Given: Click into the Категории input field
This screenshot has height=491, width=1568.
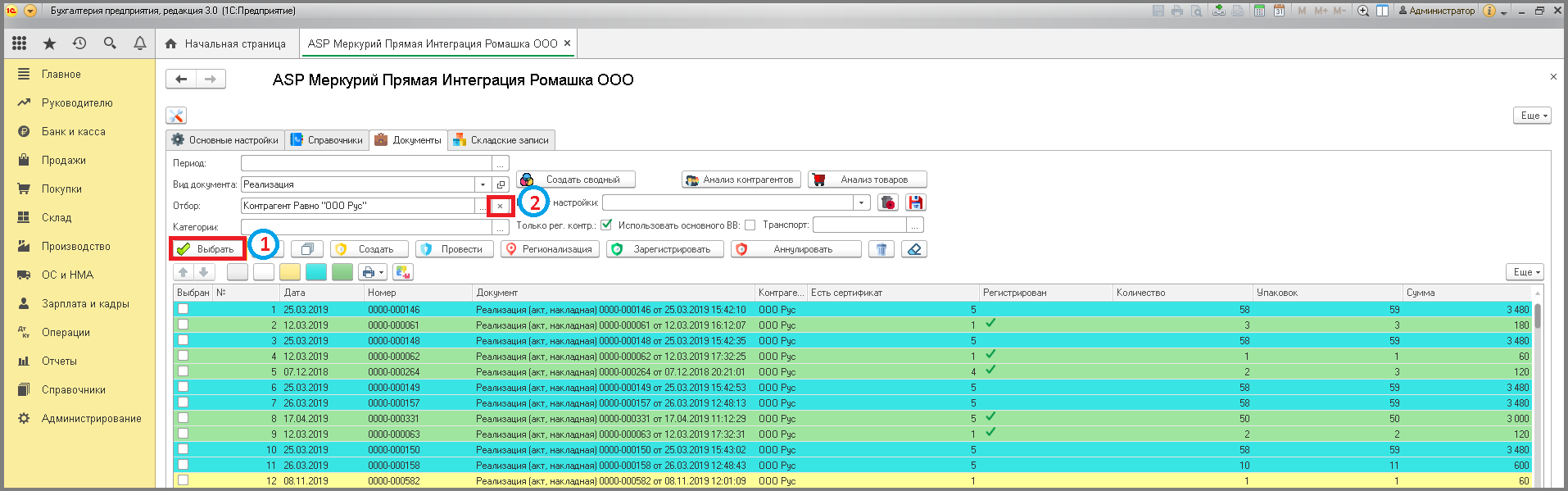Looking at the screenshot, I should 366,227.
